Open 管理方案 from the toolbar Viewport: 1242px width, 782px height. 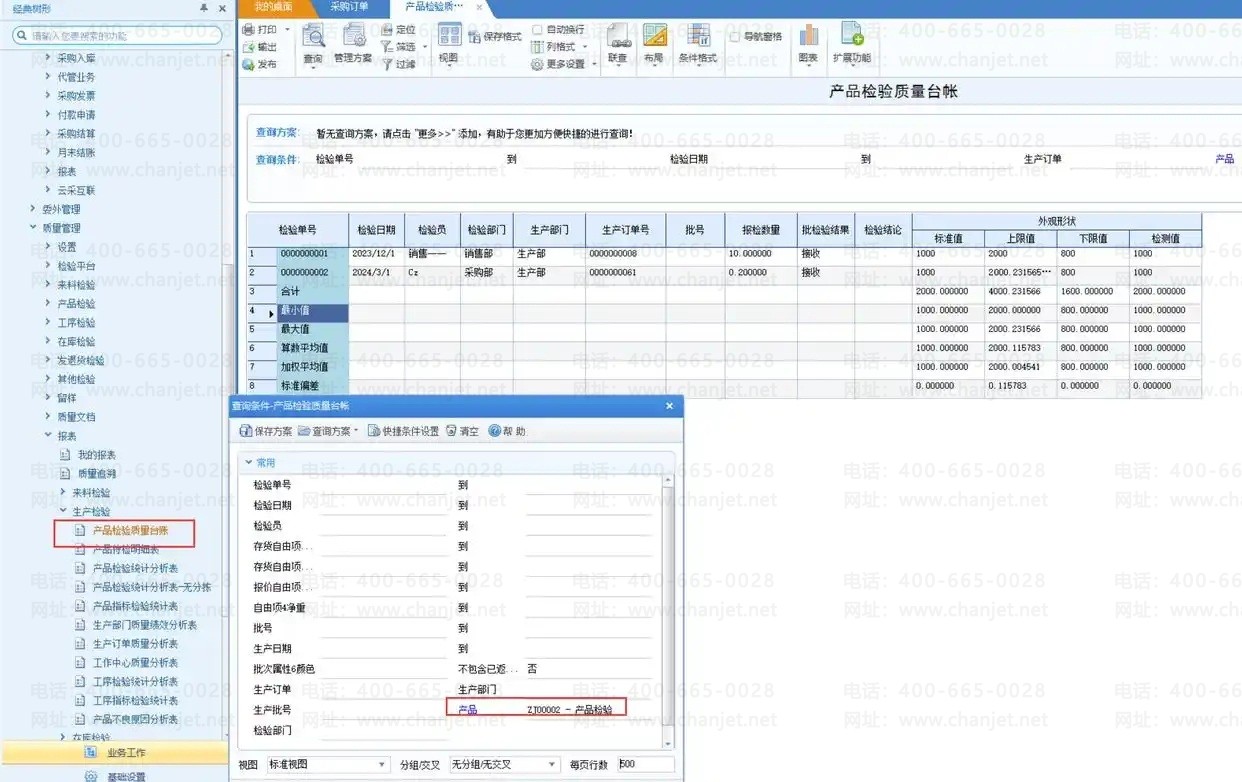pos(353,44)
